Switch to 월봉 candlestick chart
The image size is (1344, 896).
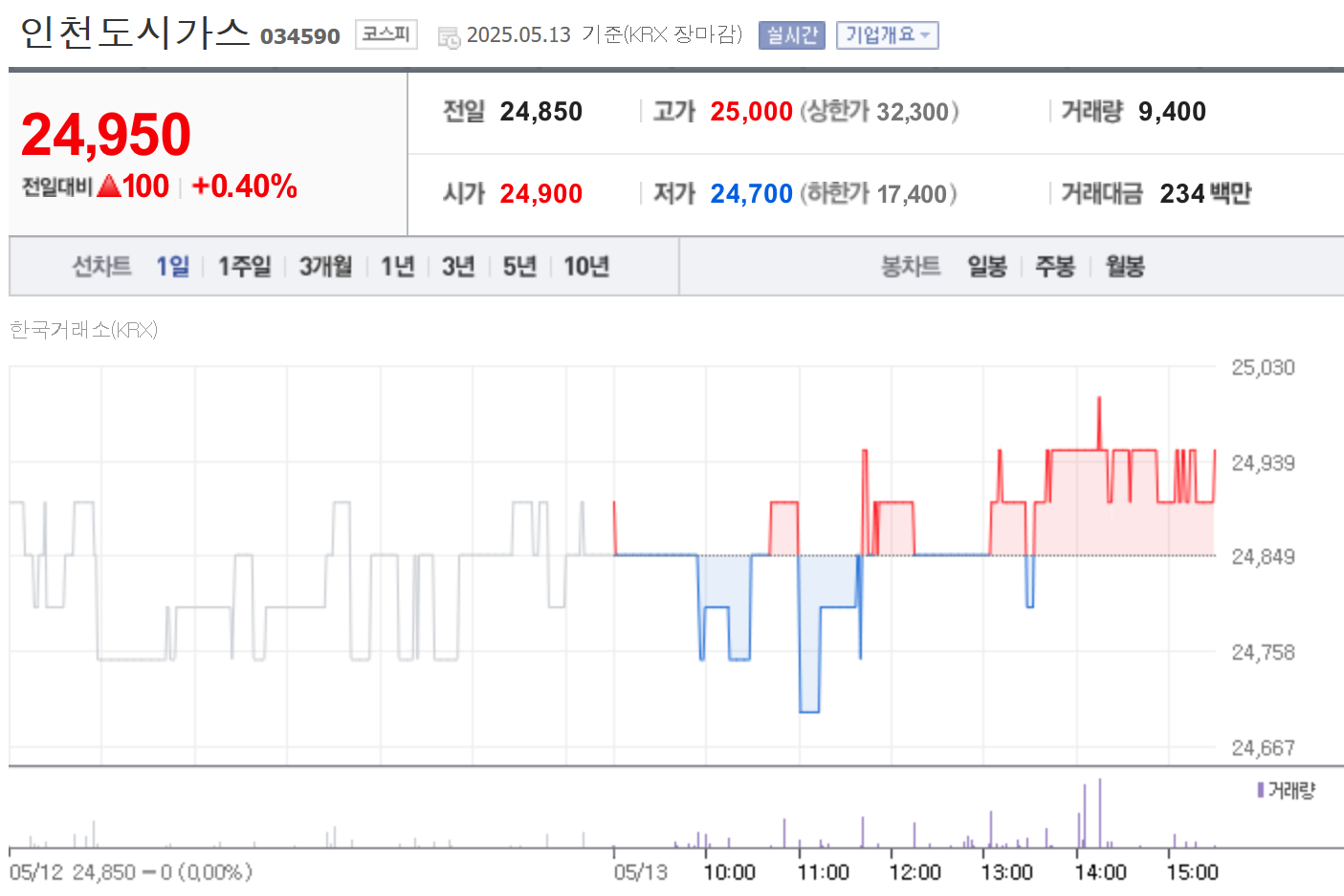[x=1125, y=266]
